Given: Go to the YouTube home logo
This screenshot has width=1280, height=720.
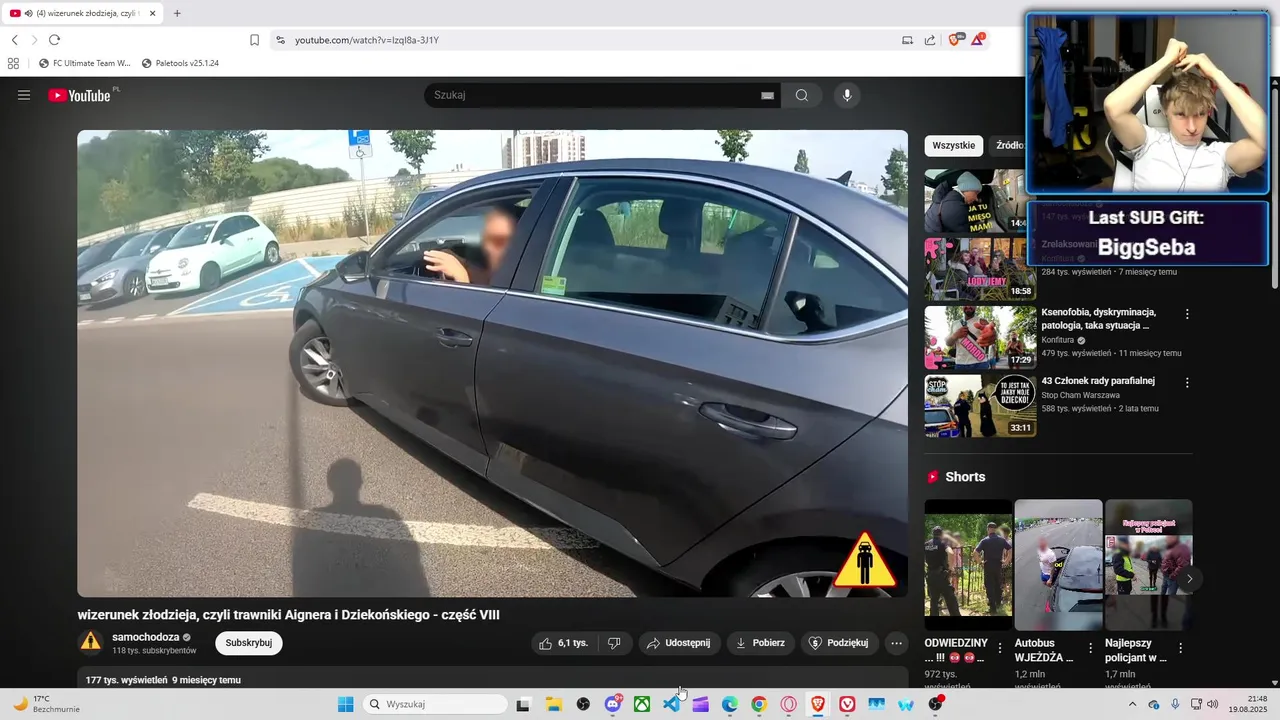Looking at the screenshot, I should [x=80, y=95].
